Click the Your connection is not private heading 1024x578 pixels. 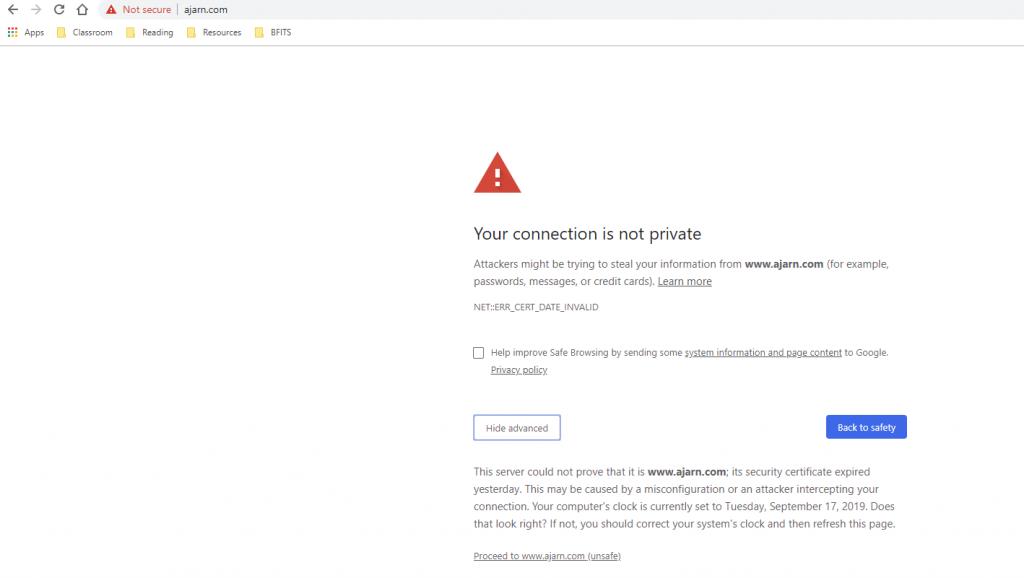coord(587,234)
